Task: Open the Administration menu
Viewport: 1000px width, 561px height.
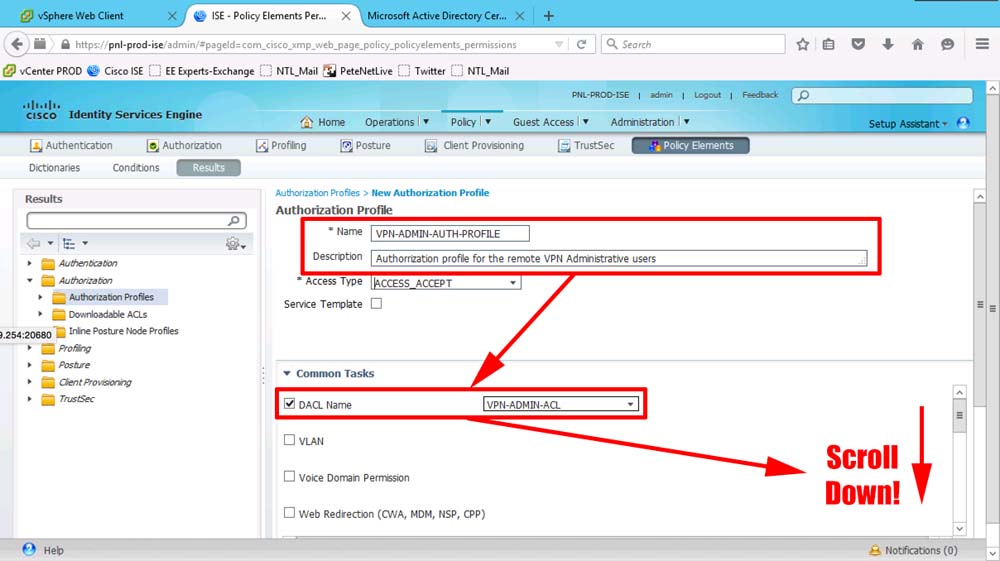Action: pos(650,122)
